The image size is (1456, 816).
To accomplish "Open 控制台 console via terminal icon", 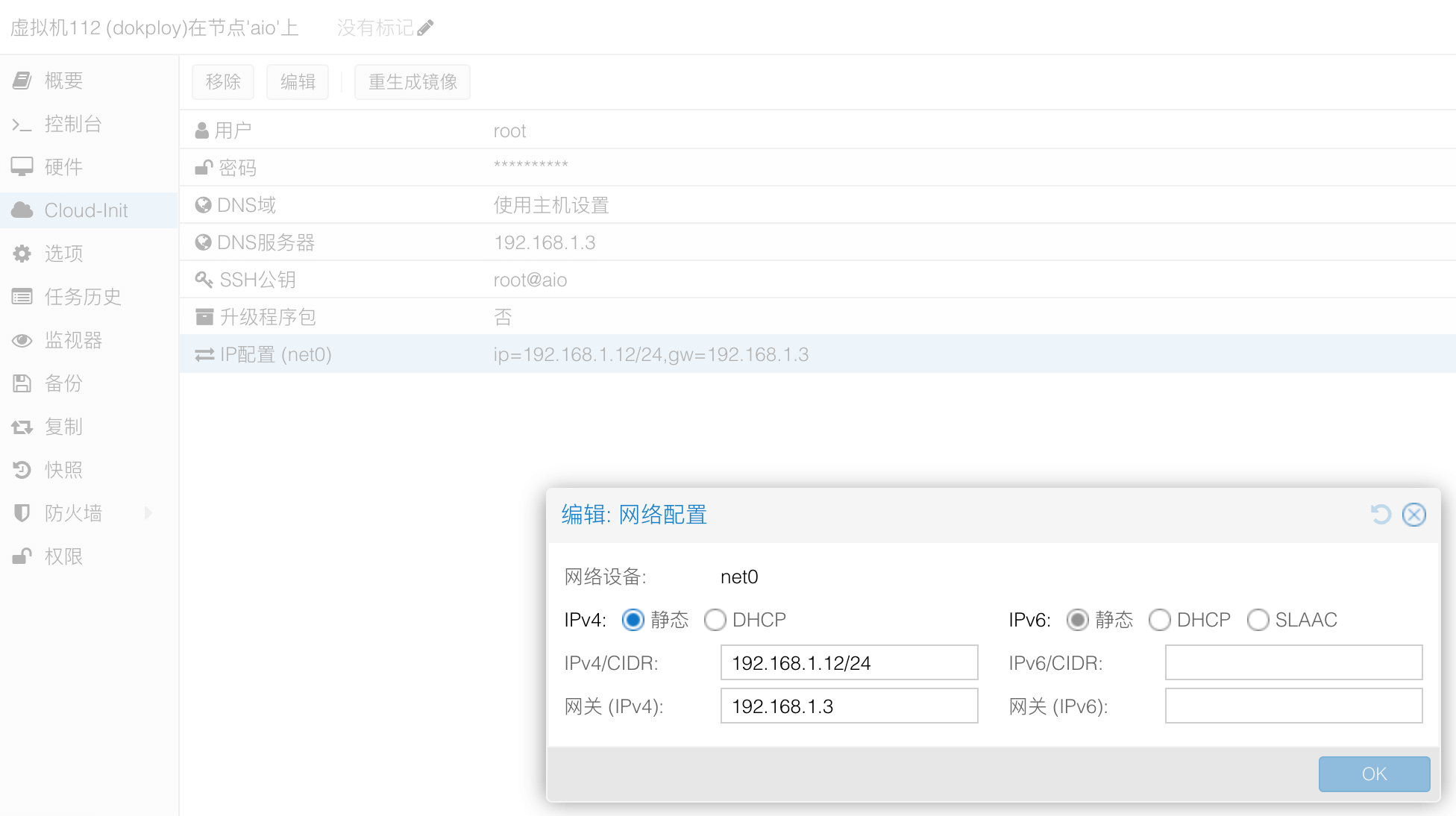I will click(x=22, y=124).
